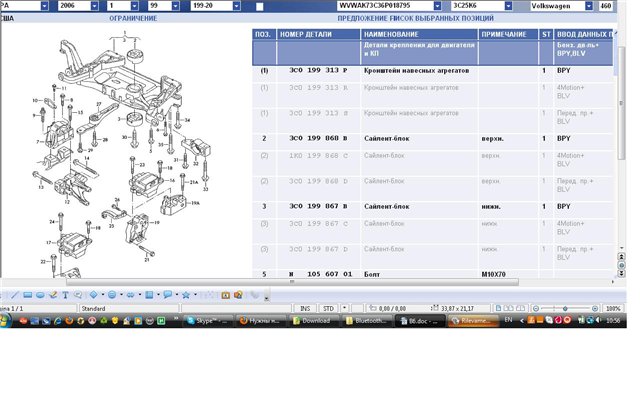The image size is (640, 400).
Task: Select the Freeform line pencil tool
Action: coord(53,295)
